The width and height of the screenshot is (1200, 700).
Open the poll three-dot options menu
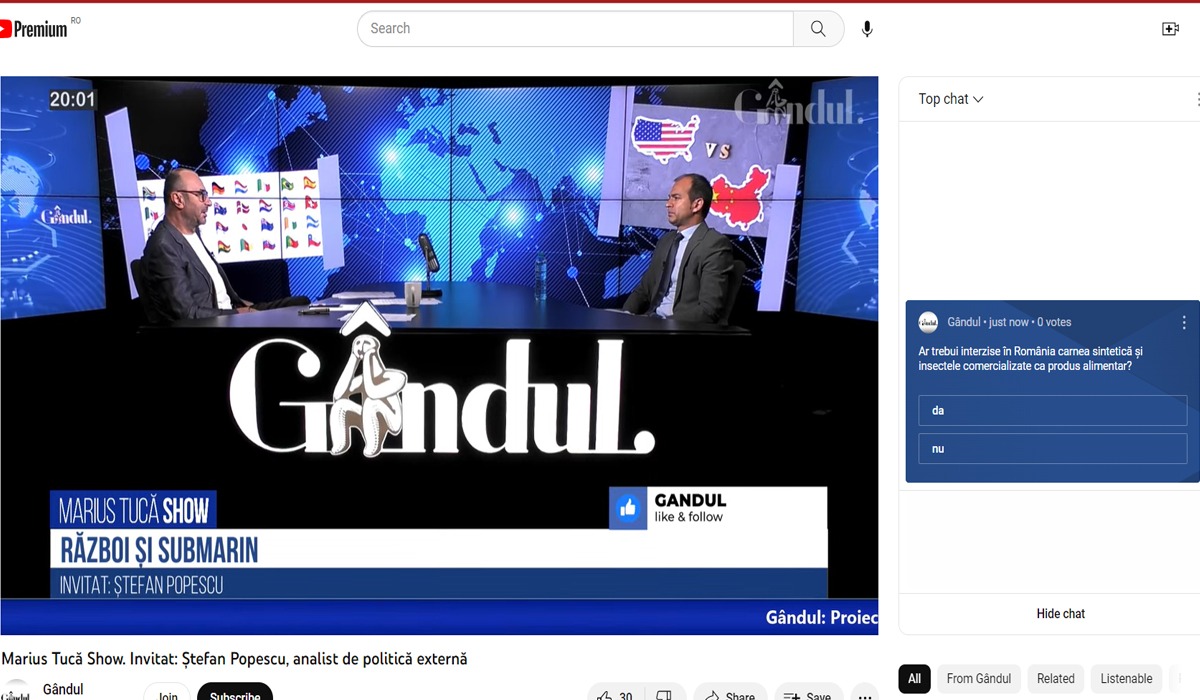pyautogui.click(x=1184, y=322)
